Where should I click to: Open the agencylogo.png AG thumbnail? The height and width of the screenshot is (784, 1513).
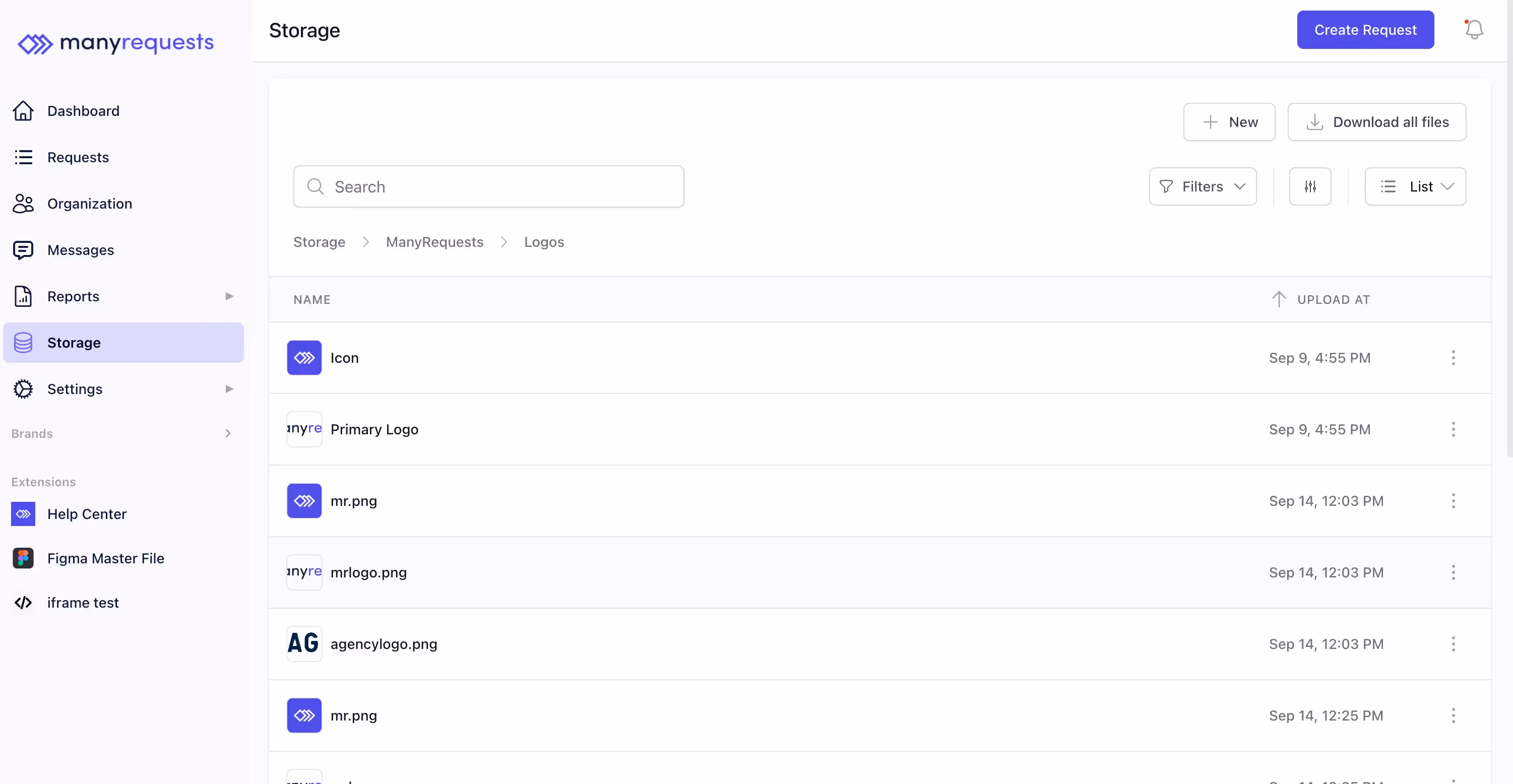point(303,644)
